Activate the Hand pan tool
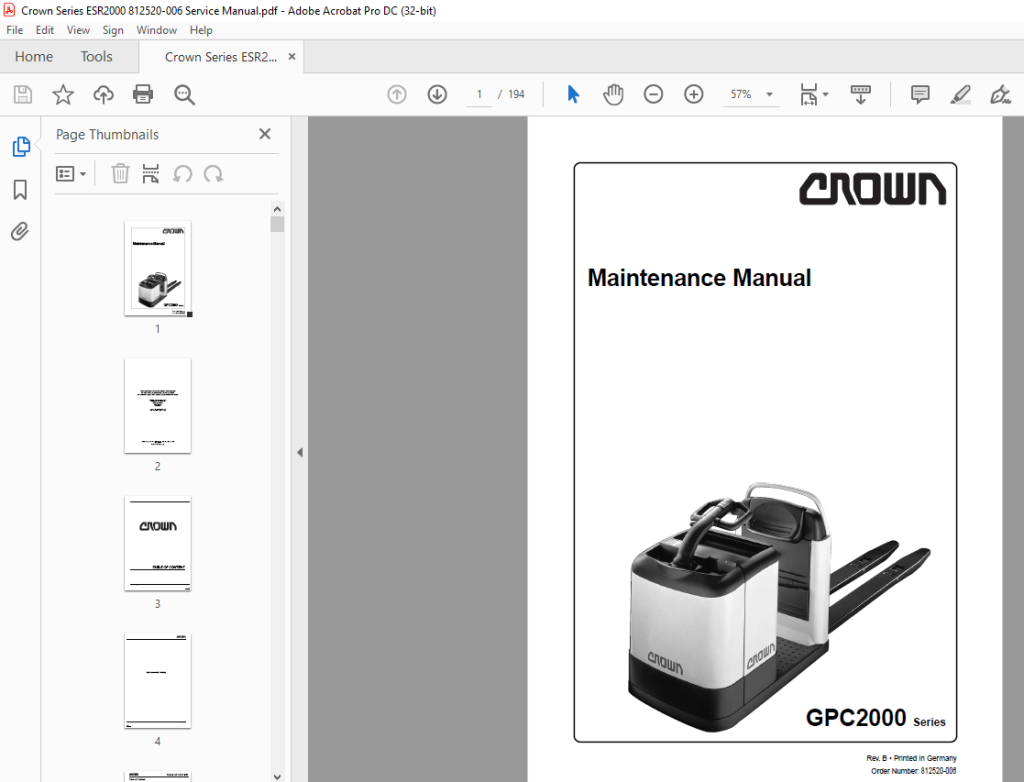Viewport: 1024px width, 782px height. (x=613, y=95)
